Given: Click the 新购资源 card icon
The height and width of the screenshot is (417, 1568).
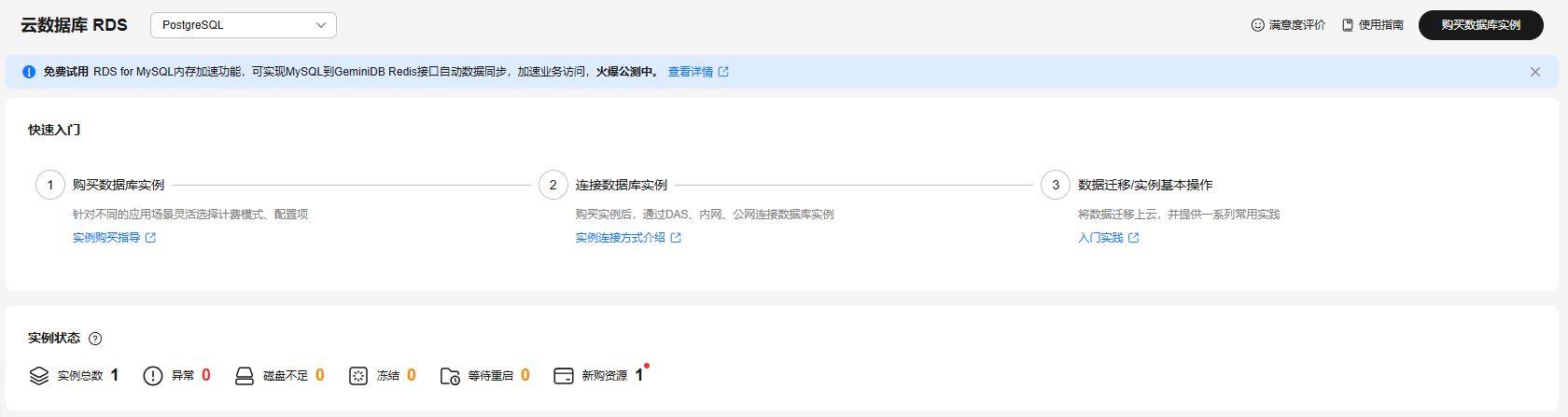Looking at the screenshot, I should point(564,376).
